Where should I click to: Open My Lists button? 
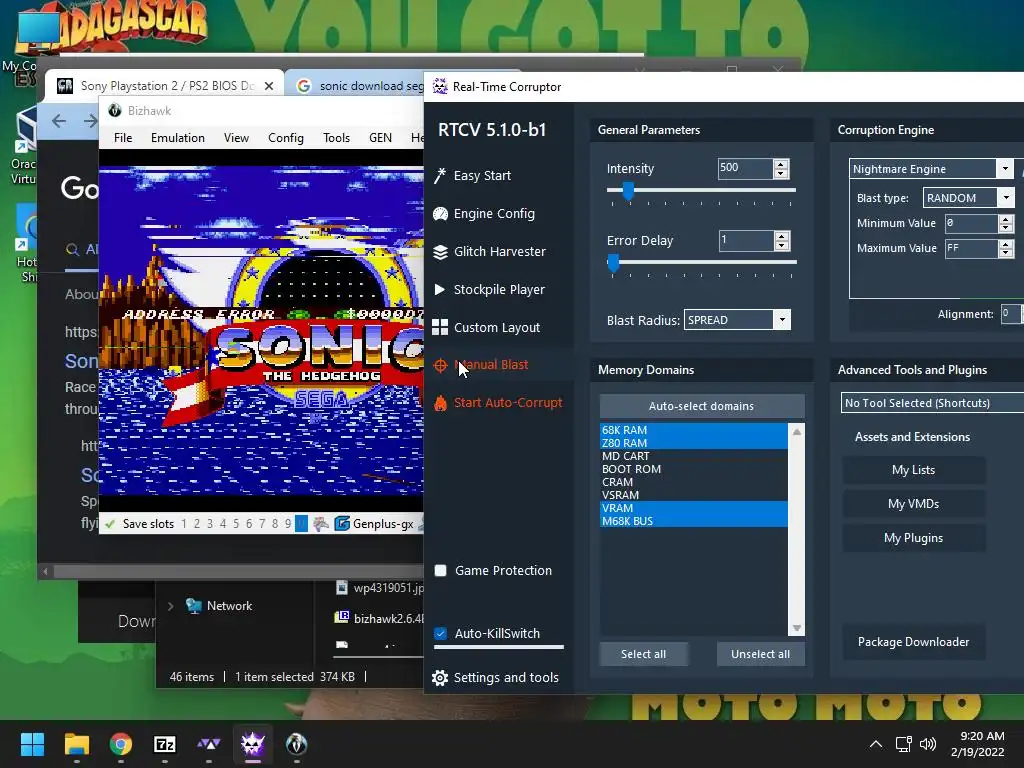[913, 470]
